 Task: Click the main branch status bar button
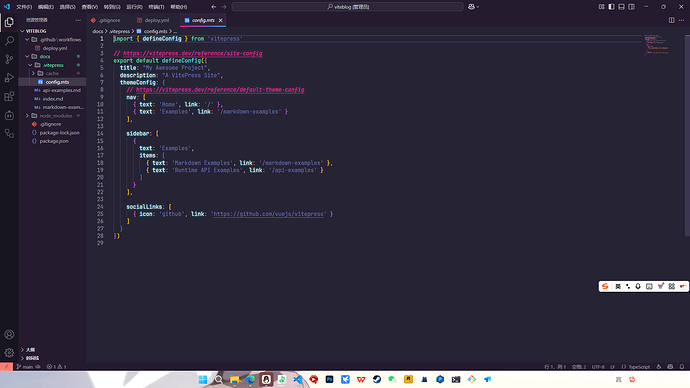pyautogui.click(x=28, y=366)
